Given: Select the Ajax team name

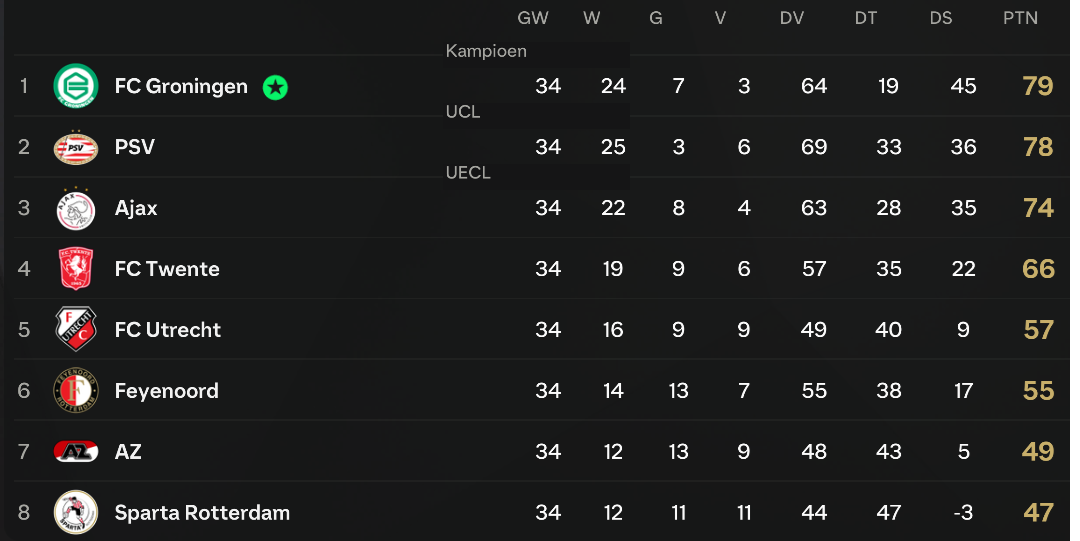Looking at the screenshot, I should (136, 208).
